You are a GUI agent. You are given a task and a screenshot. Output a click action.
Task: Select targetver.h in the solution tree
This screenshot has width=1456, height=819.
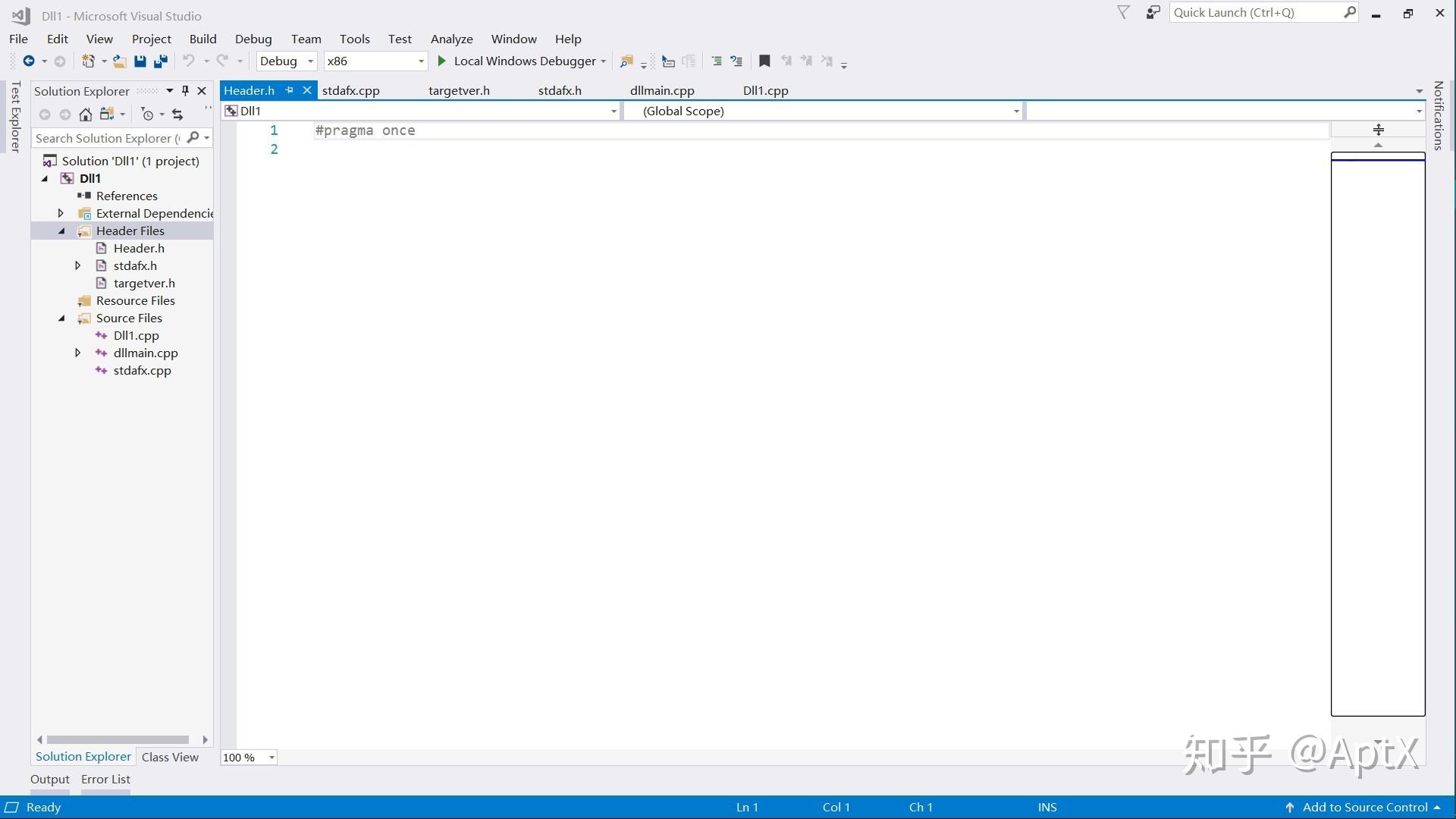(144, 283)
